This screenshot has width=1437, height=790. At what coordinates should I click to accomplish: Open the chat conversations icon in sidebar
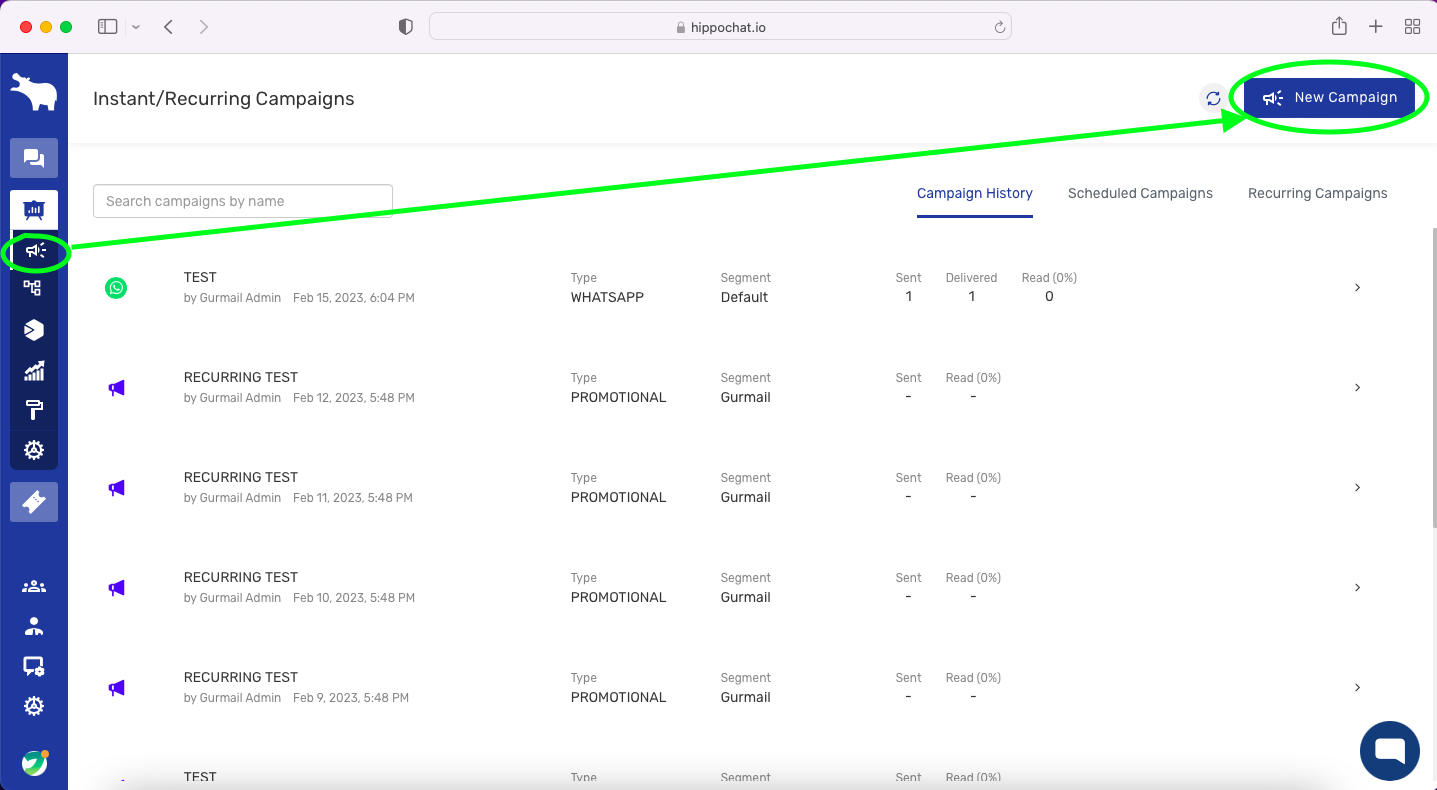(x=34, y=158)
